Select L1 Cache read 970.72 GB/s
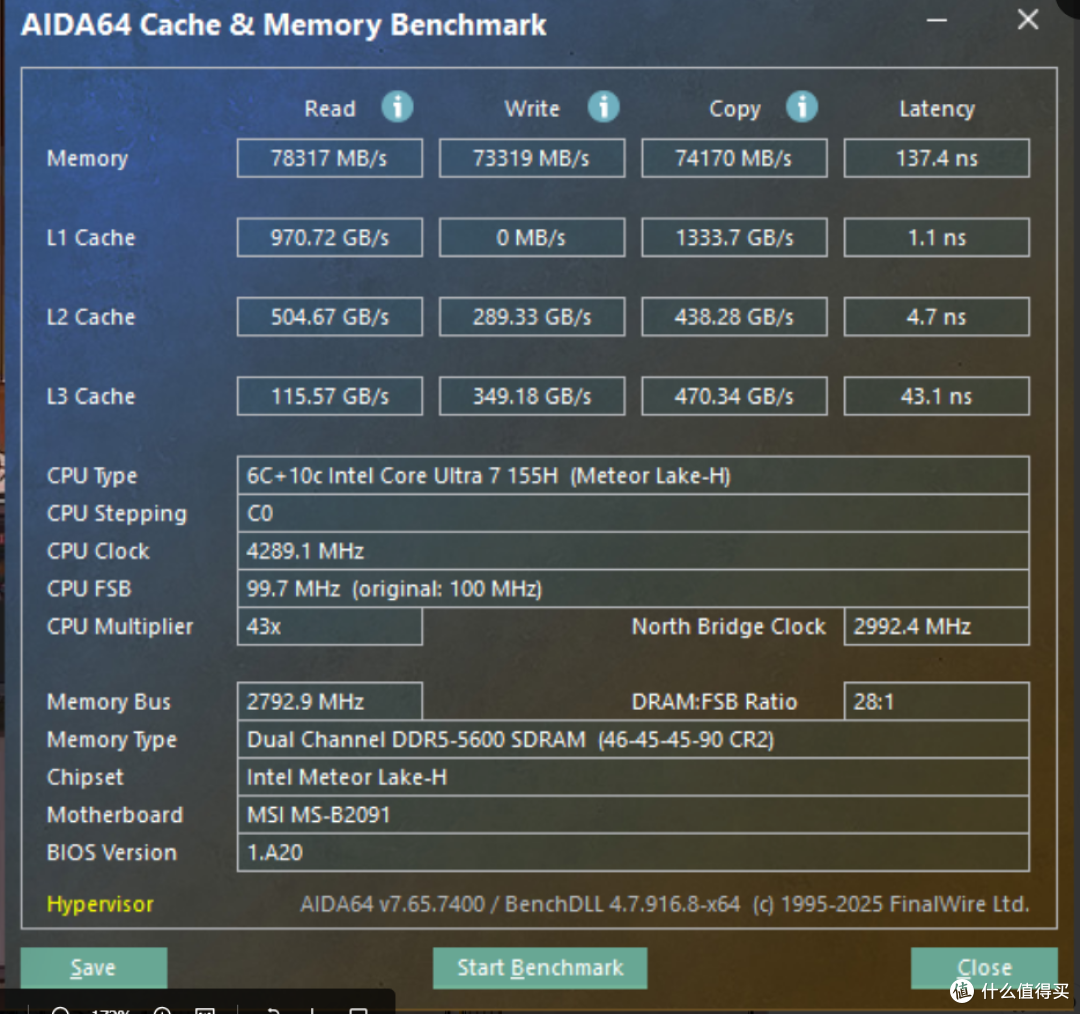The image size is (1080, 1014). point(330,238)
